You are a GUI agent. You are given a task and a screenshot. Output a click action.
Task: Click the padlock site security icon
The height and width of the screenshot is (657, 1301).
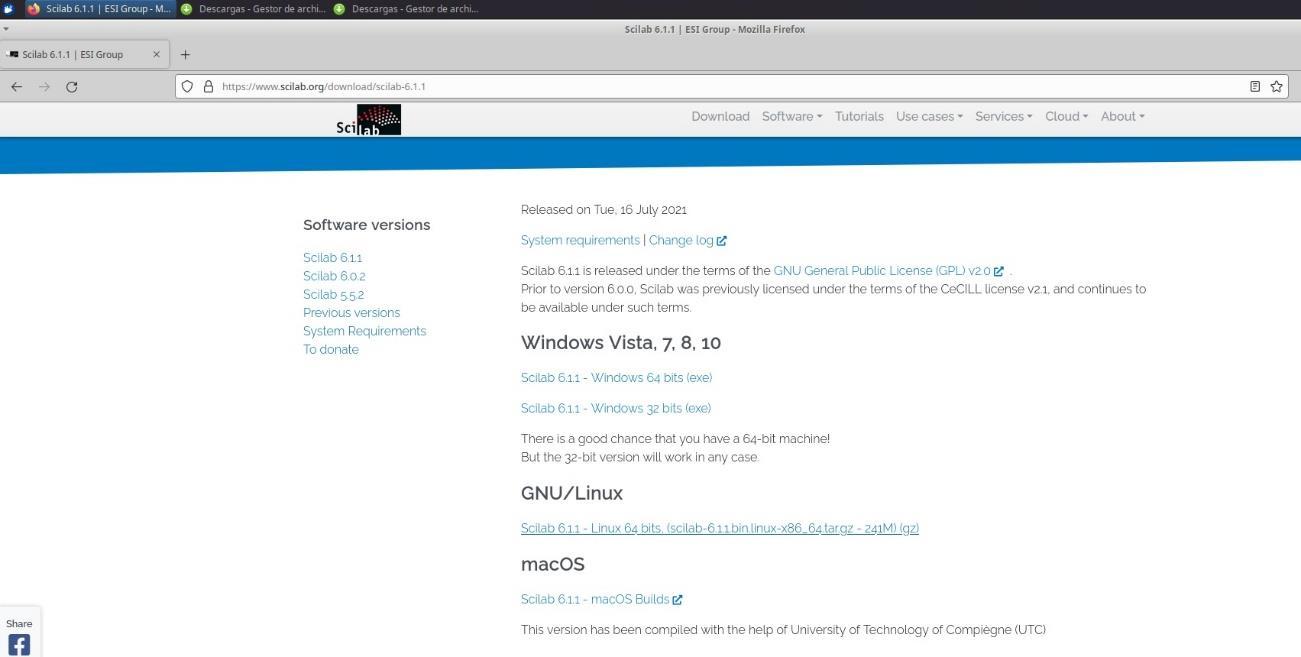tap(208, 86)
